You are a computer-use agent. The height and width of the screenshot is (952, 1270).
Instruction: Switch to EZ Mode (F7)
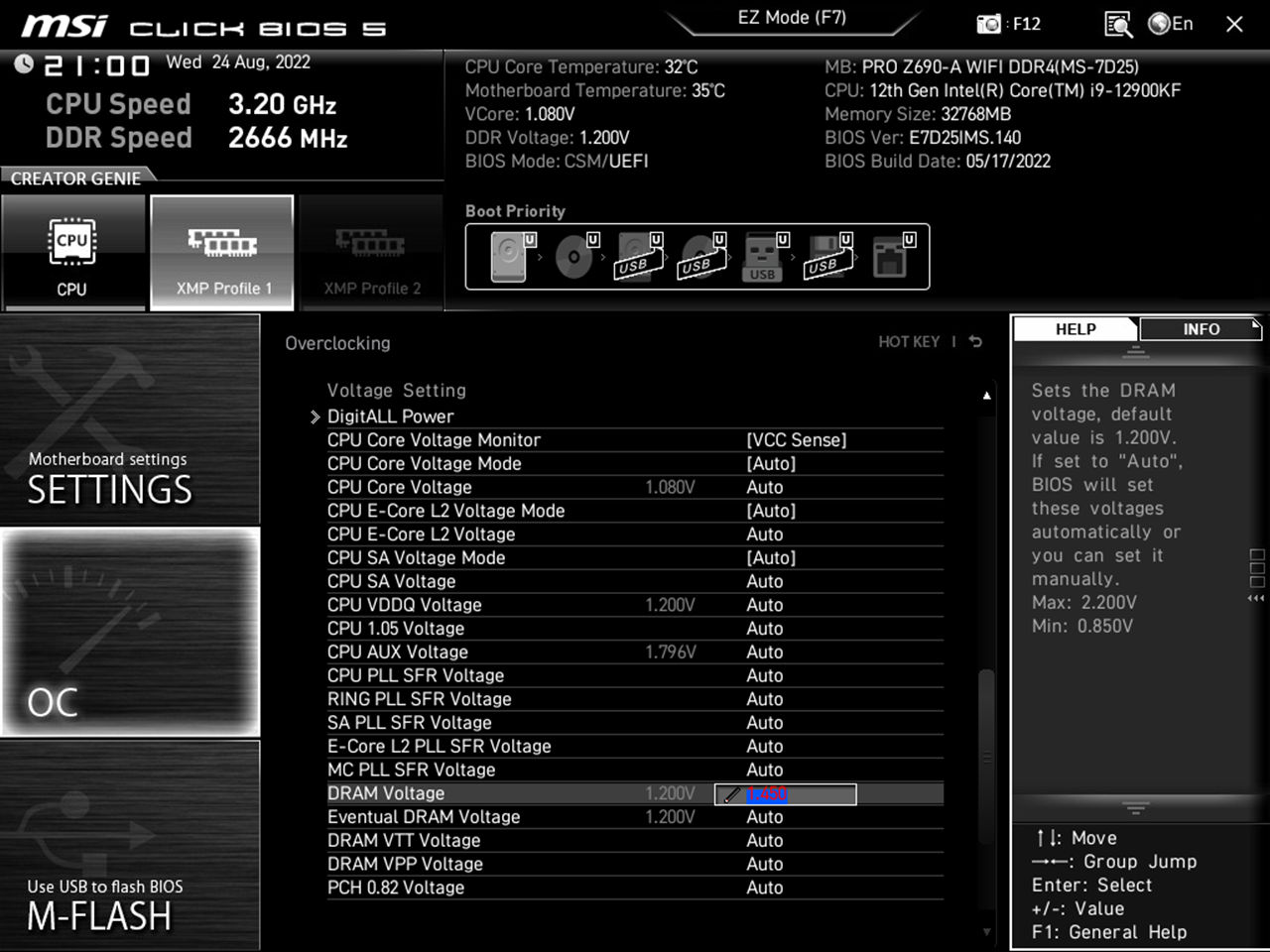794,17
